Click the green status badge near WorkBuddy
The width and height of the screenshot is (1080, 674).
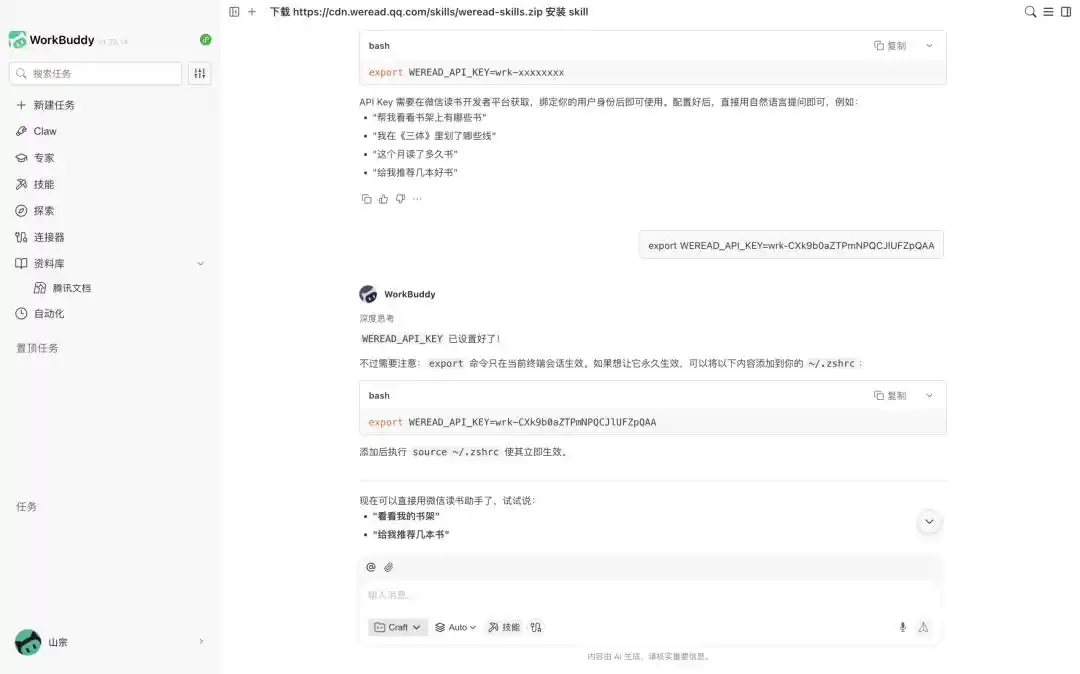coord(205,40)
